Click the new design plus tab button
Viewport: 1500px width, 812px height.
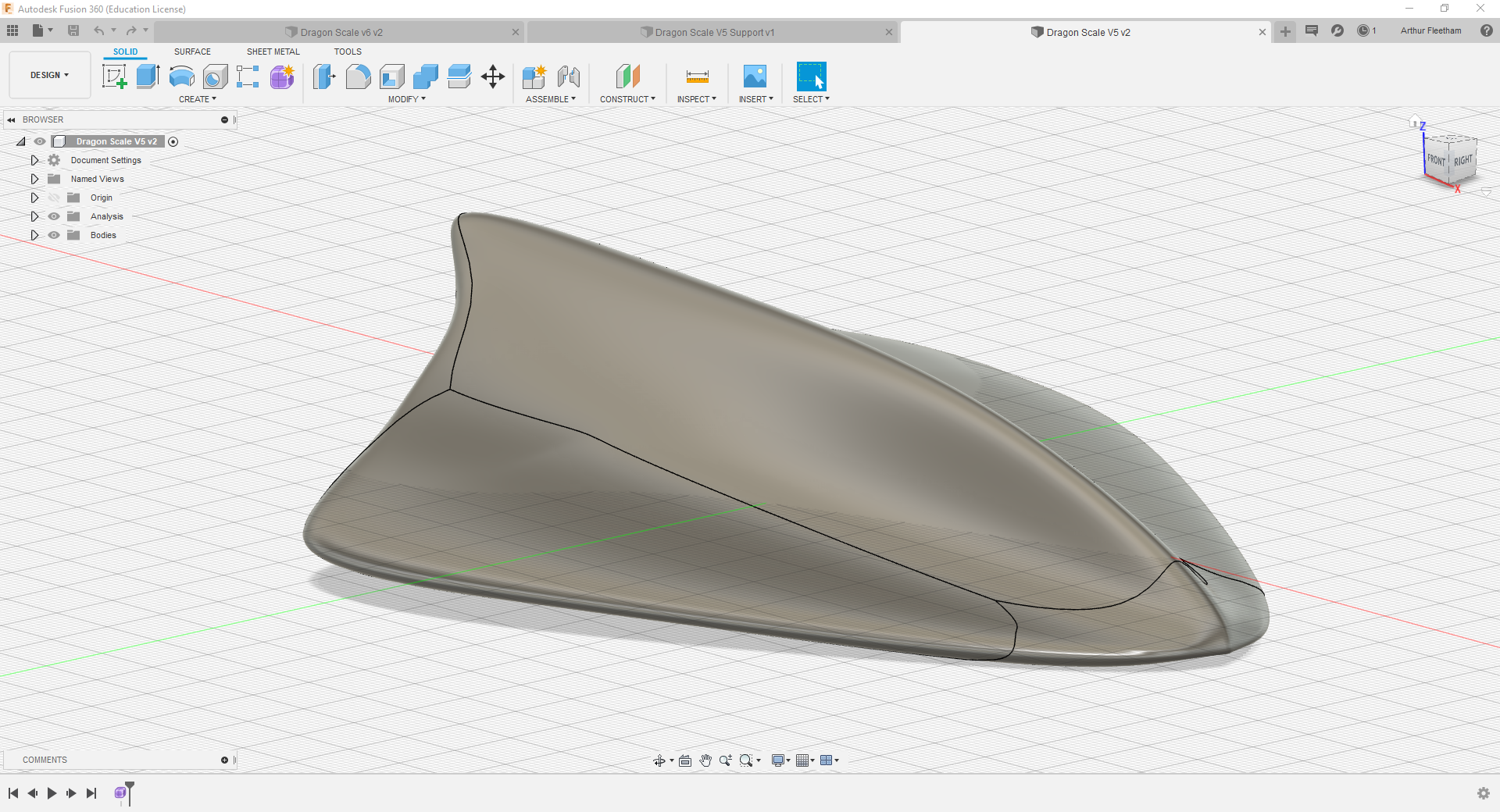1285,31
